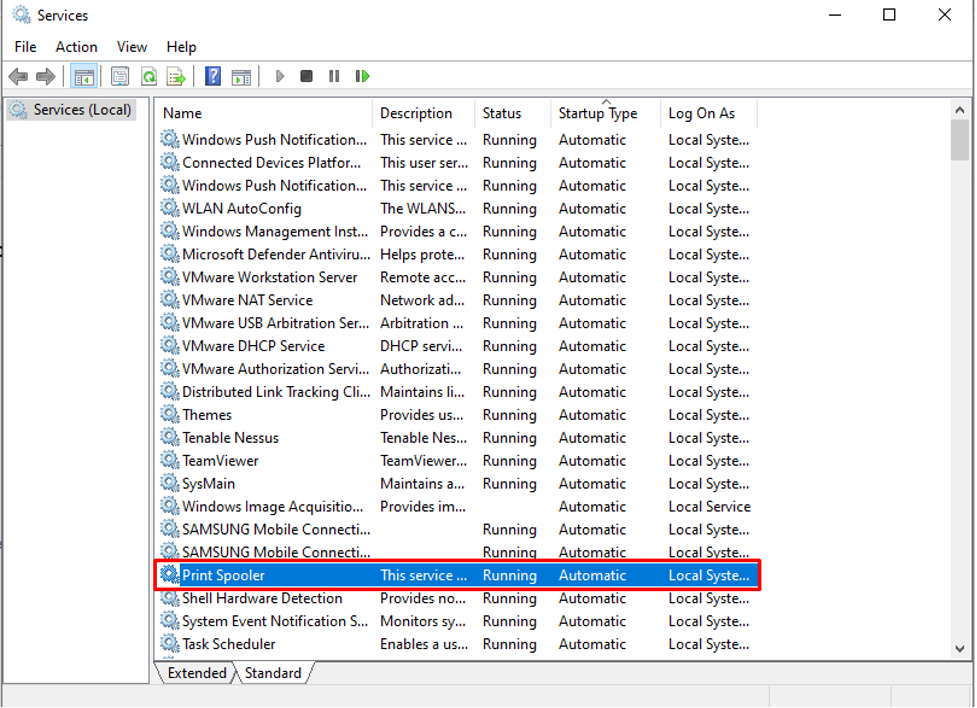Click the Forward arrow in toolbar
This screenshot has height=708, width=977.
click(x=45, y=77)
